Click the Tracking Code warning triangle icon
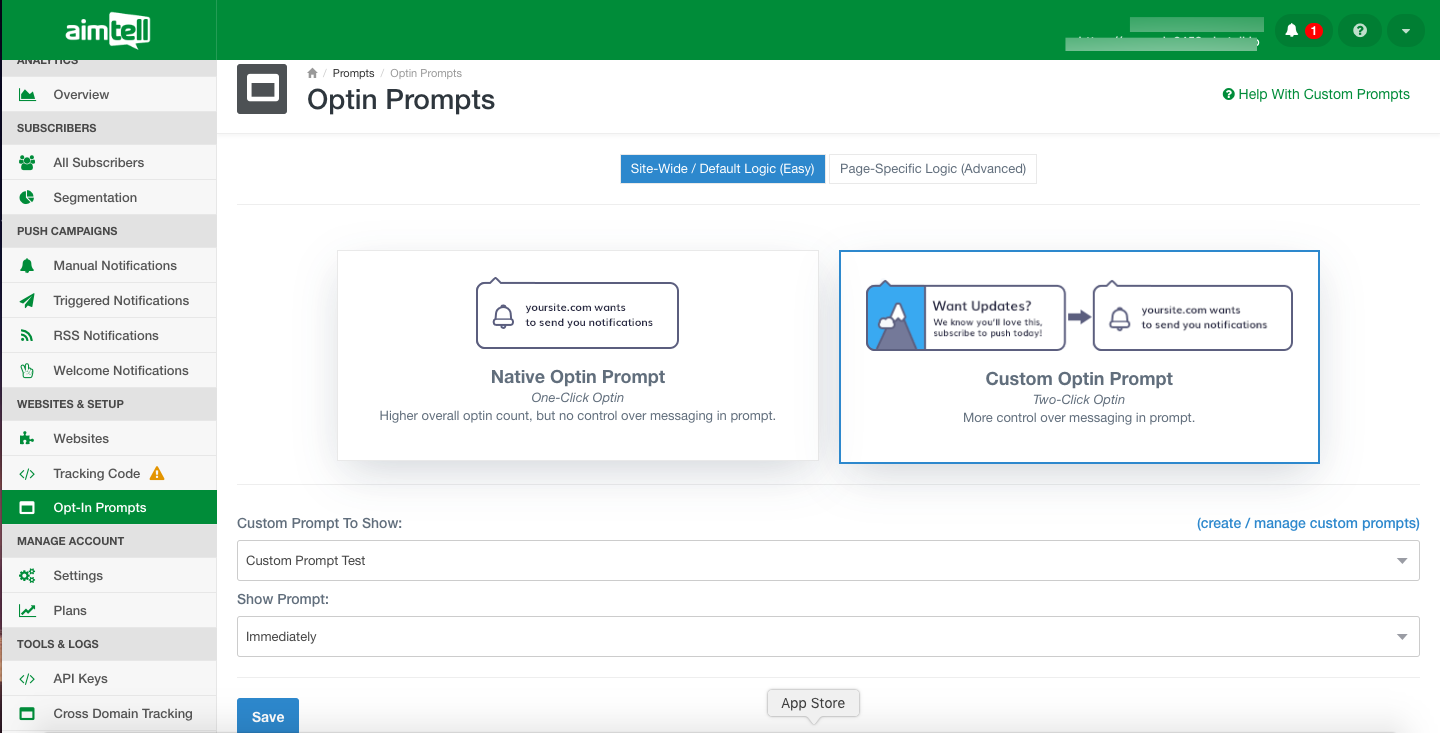 point(157,473)
